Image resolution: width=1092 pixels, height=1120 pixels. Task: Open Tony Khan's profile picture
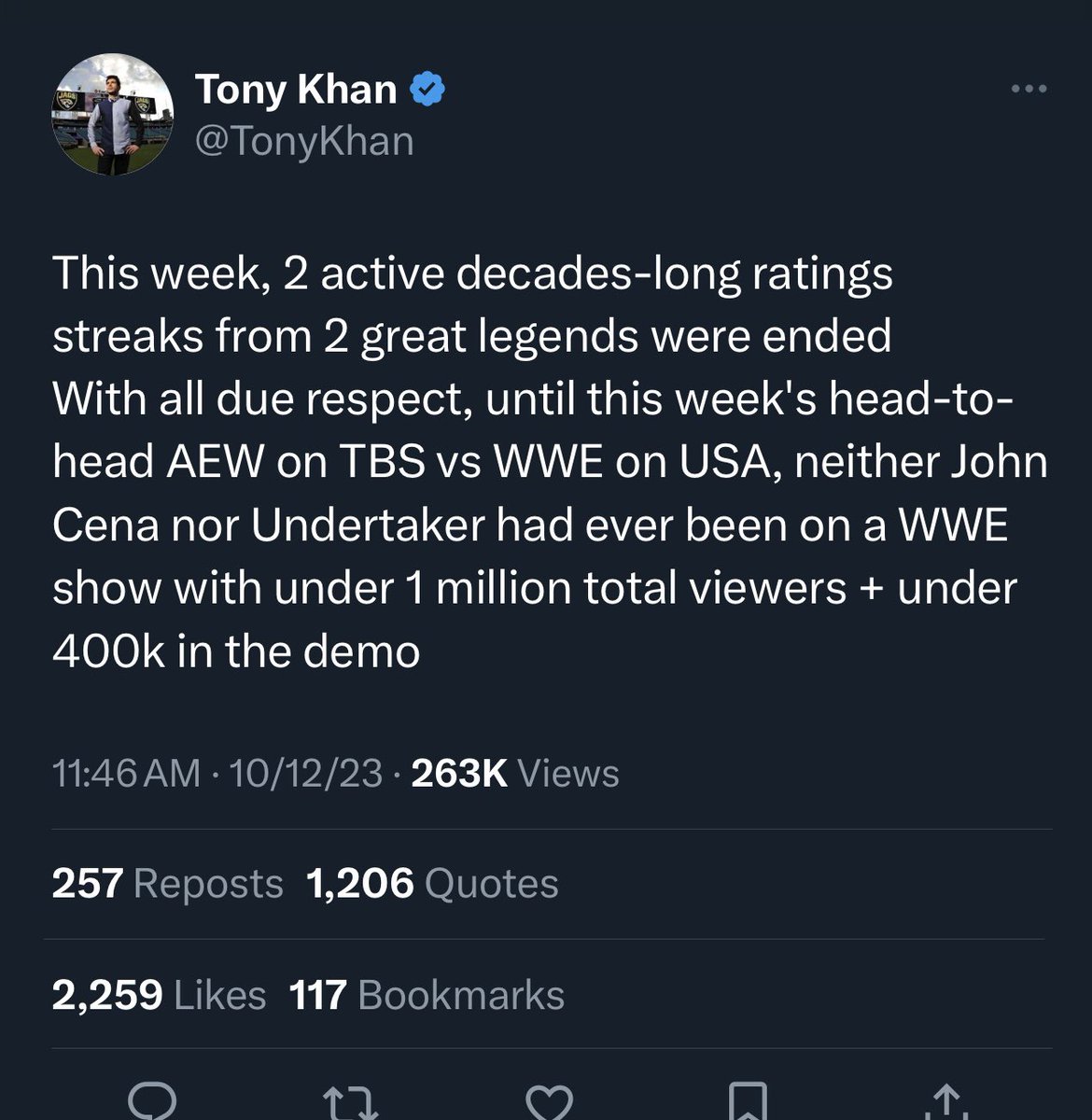coord(112,114)
